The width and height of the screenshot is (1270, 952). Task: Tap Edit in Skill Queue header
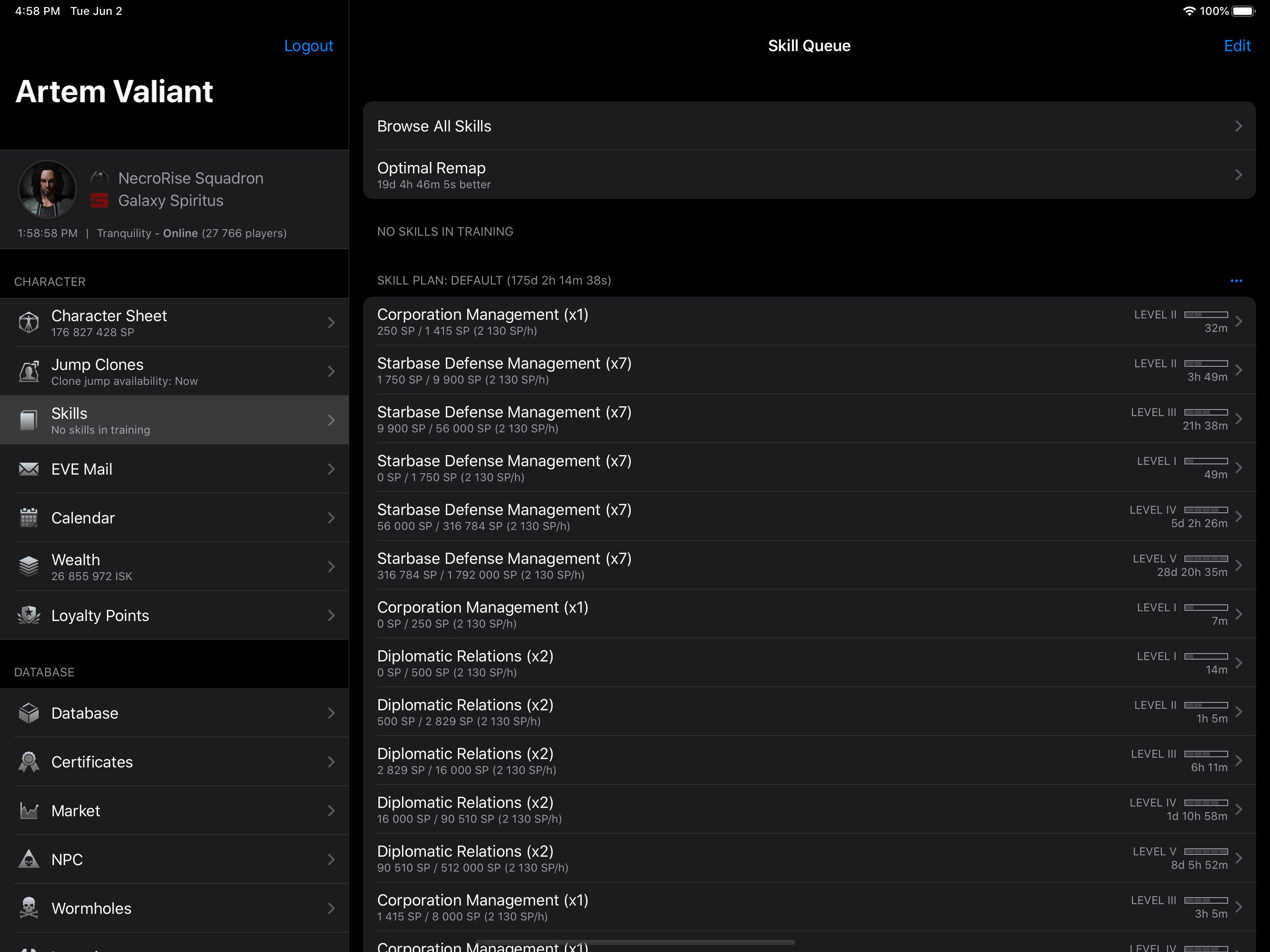1237,46
